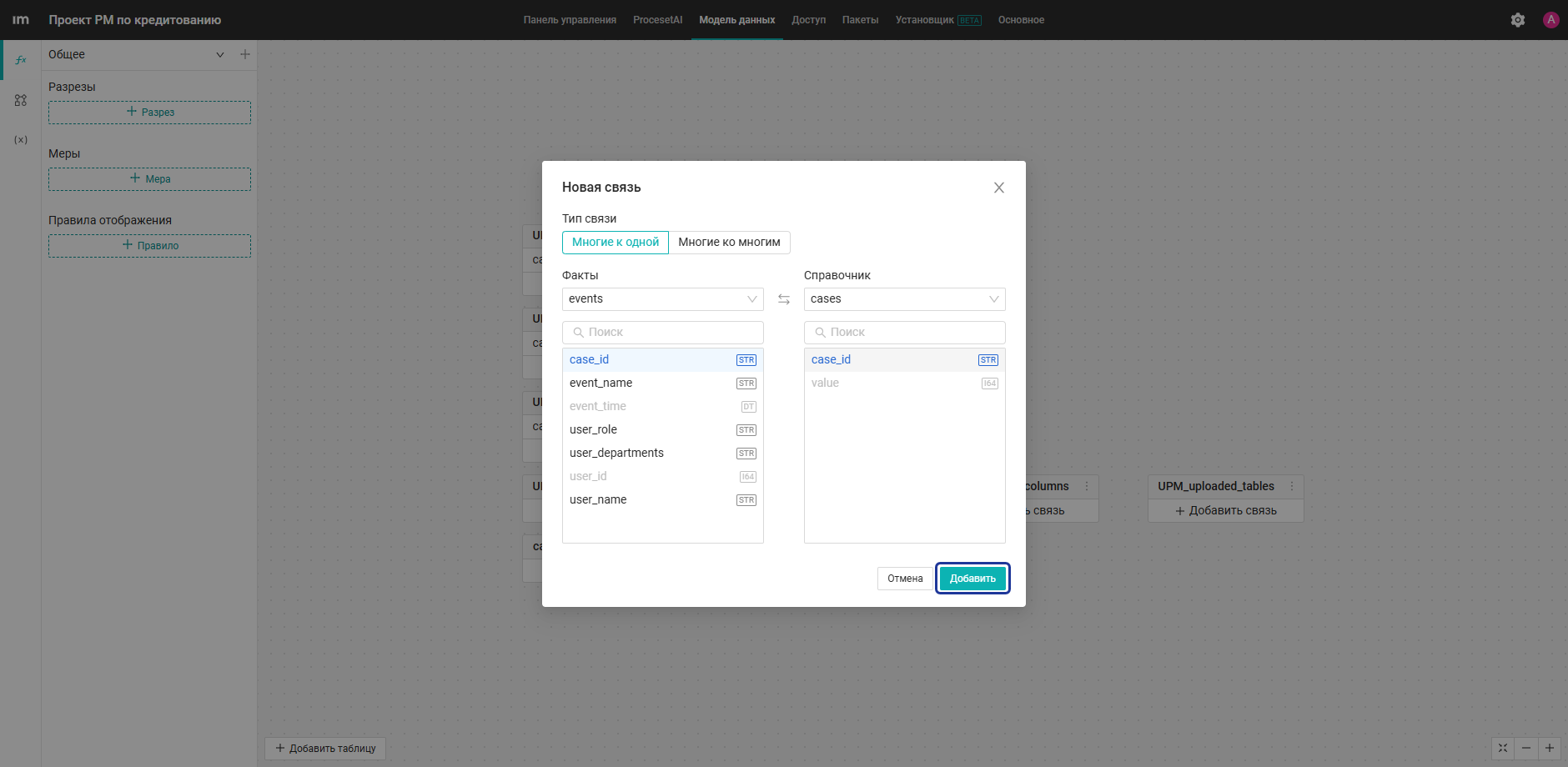Viewport: 1568px width, 767px height.
Task: Click plus icon next to Общее
Action: (245, 54)
